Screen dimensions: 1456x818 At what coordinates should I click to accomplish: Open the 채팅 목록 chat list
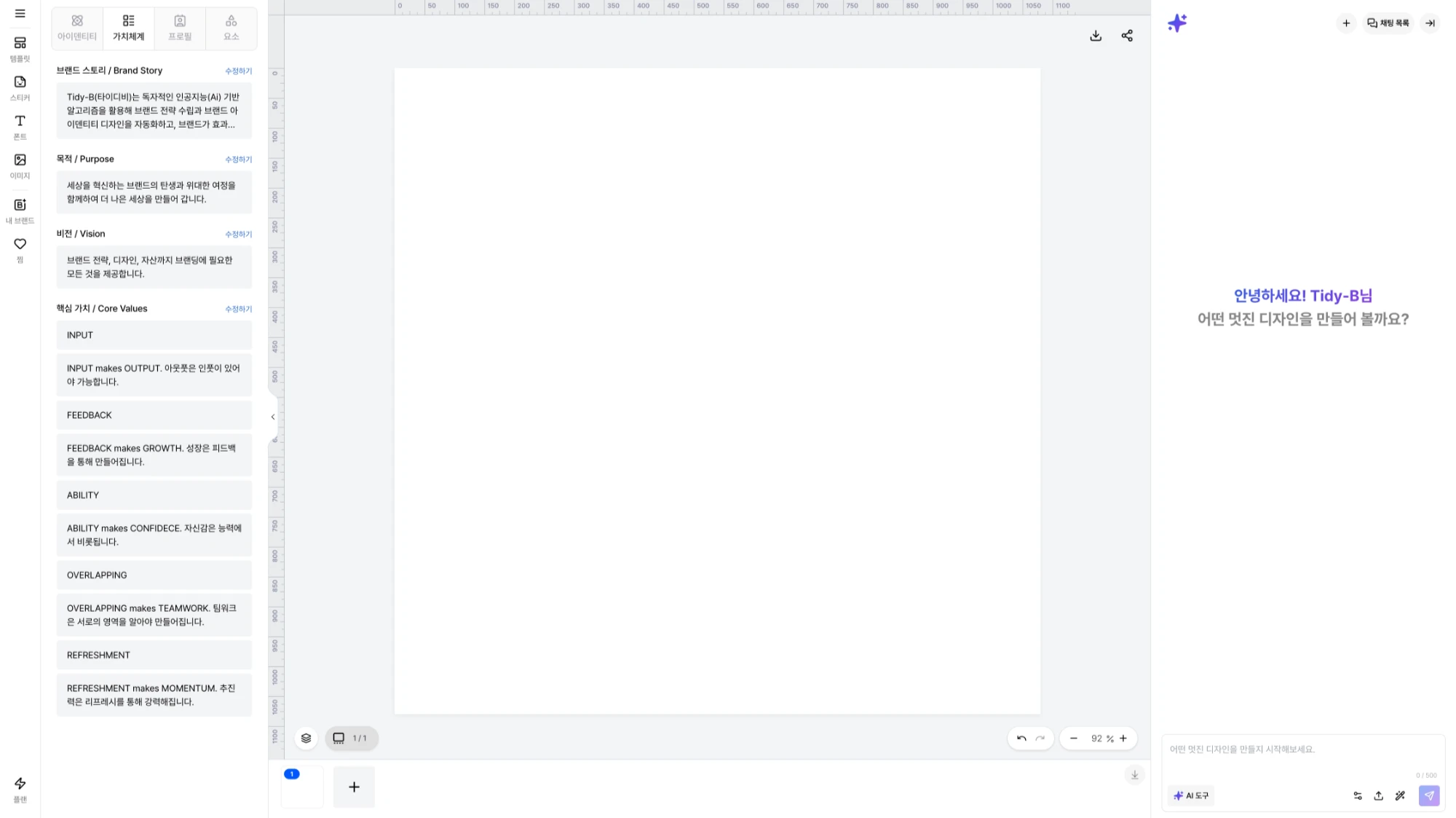pyautogui.click(x=1388, y=23)
